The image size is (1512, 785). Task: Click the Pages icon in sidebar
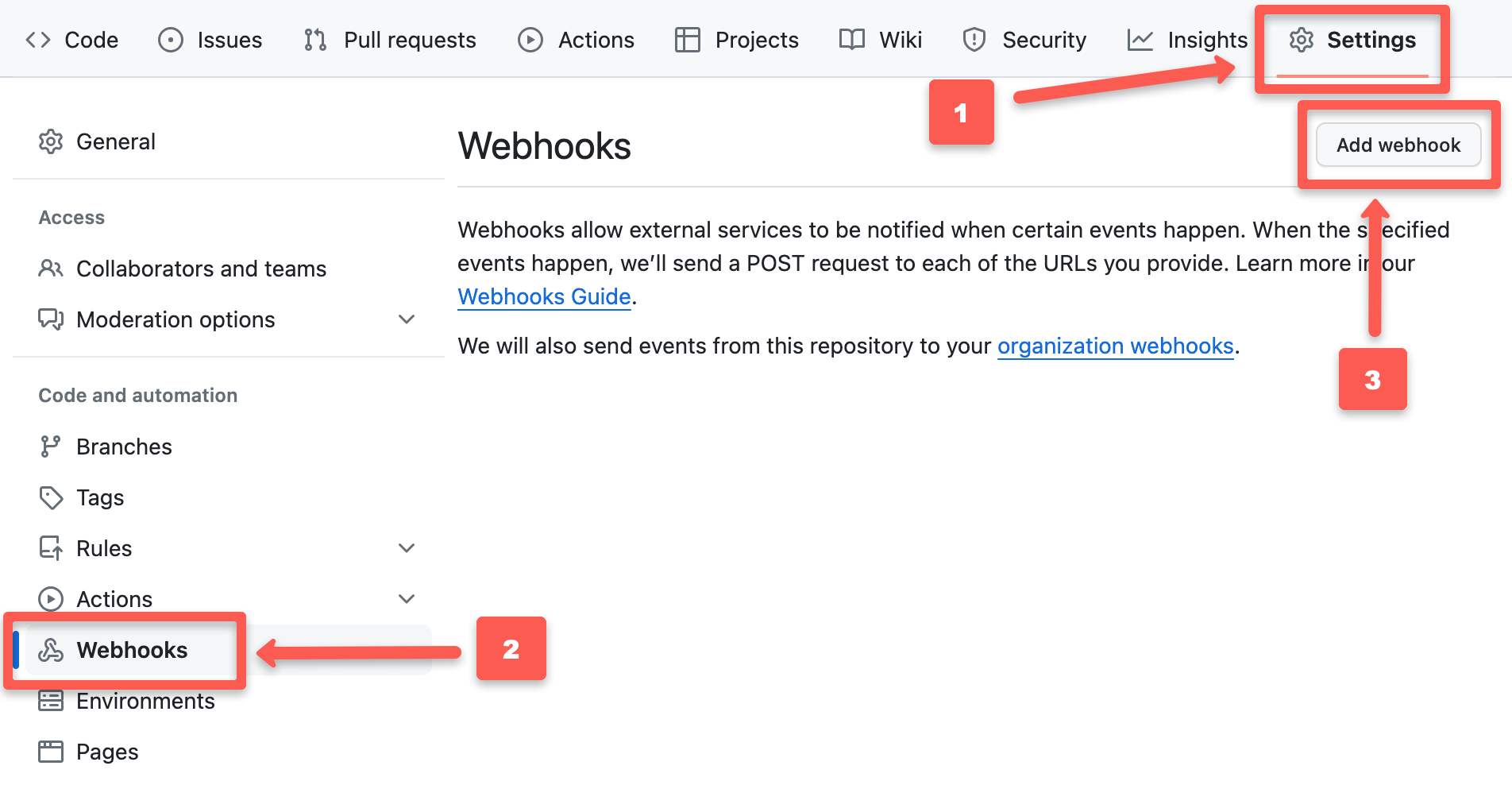pos(51,751)
